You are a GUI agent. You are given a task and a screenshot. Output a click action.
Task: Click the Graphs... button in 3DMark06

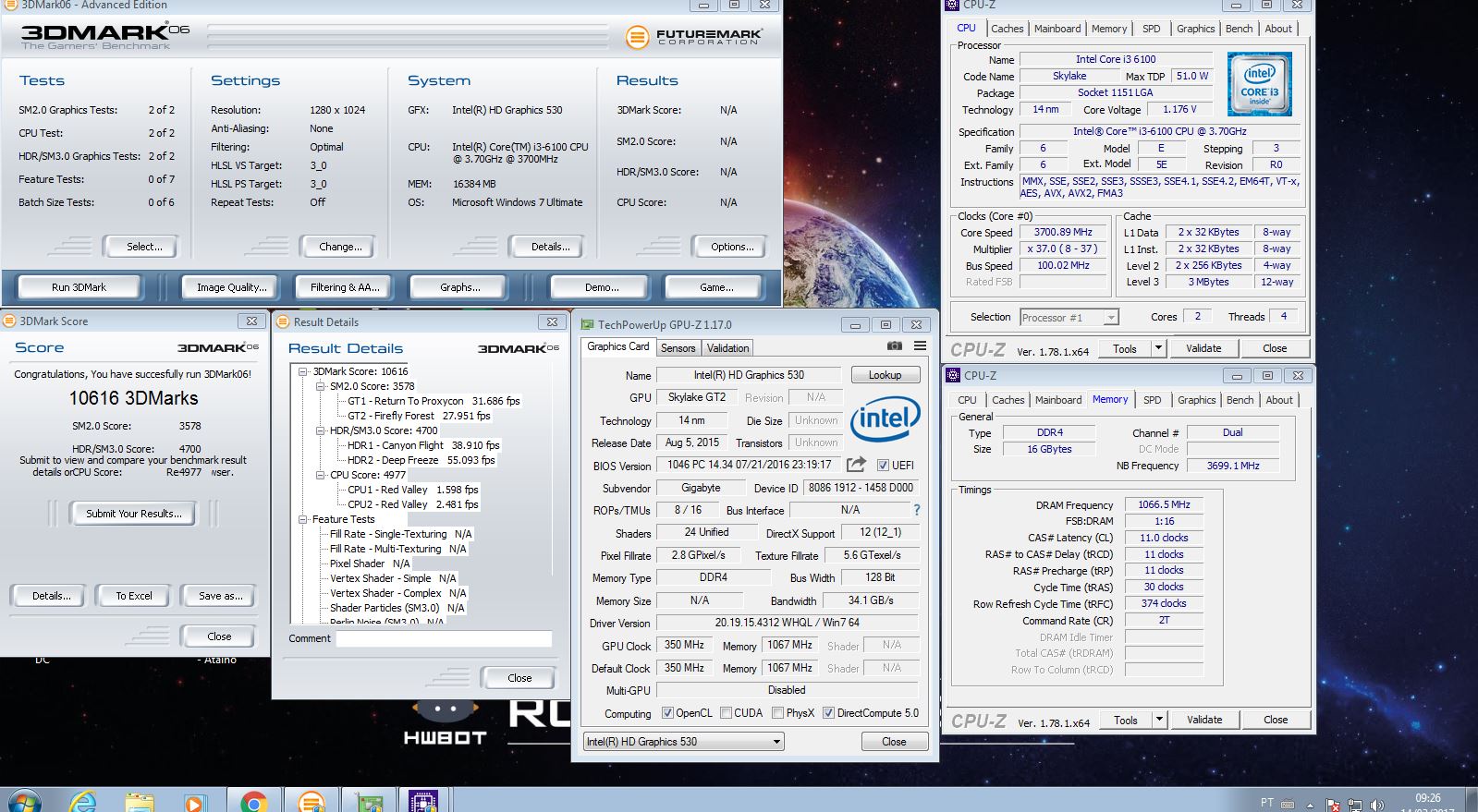(459, 287)
